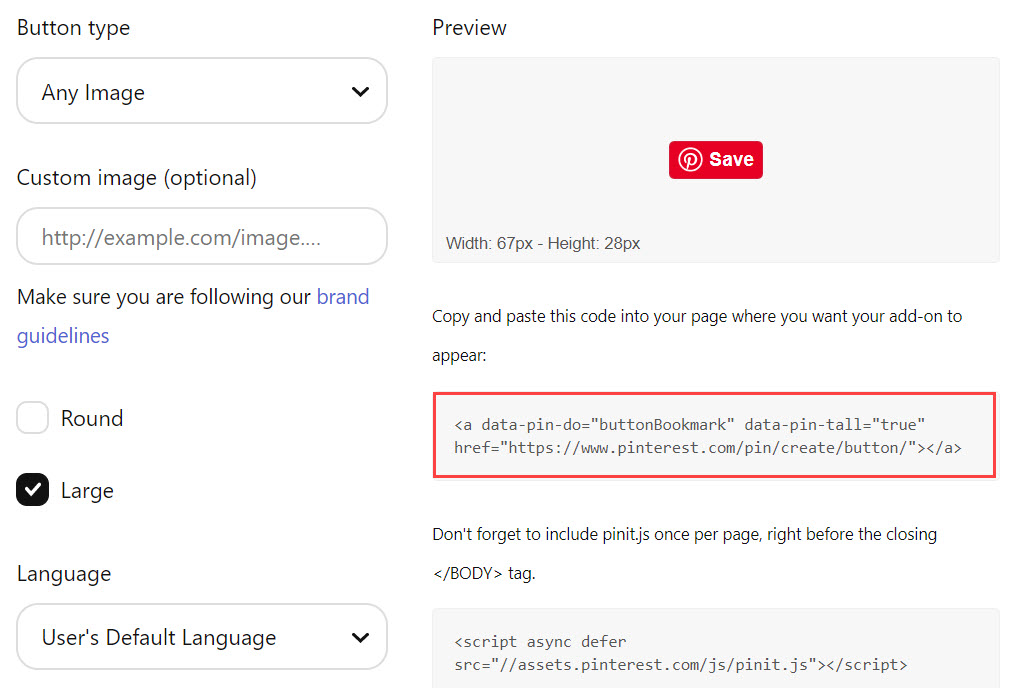Enable the Round checkbox
The width and height of the screenshot is (1020, 688).
click(33, 417)
